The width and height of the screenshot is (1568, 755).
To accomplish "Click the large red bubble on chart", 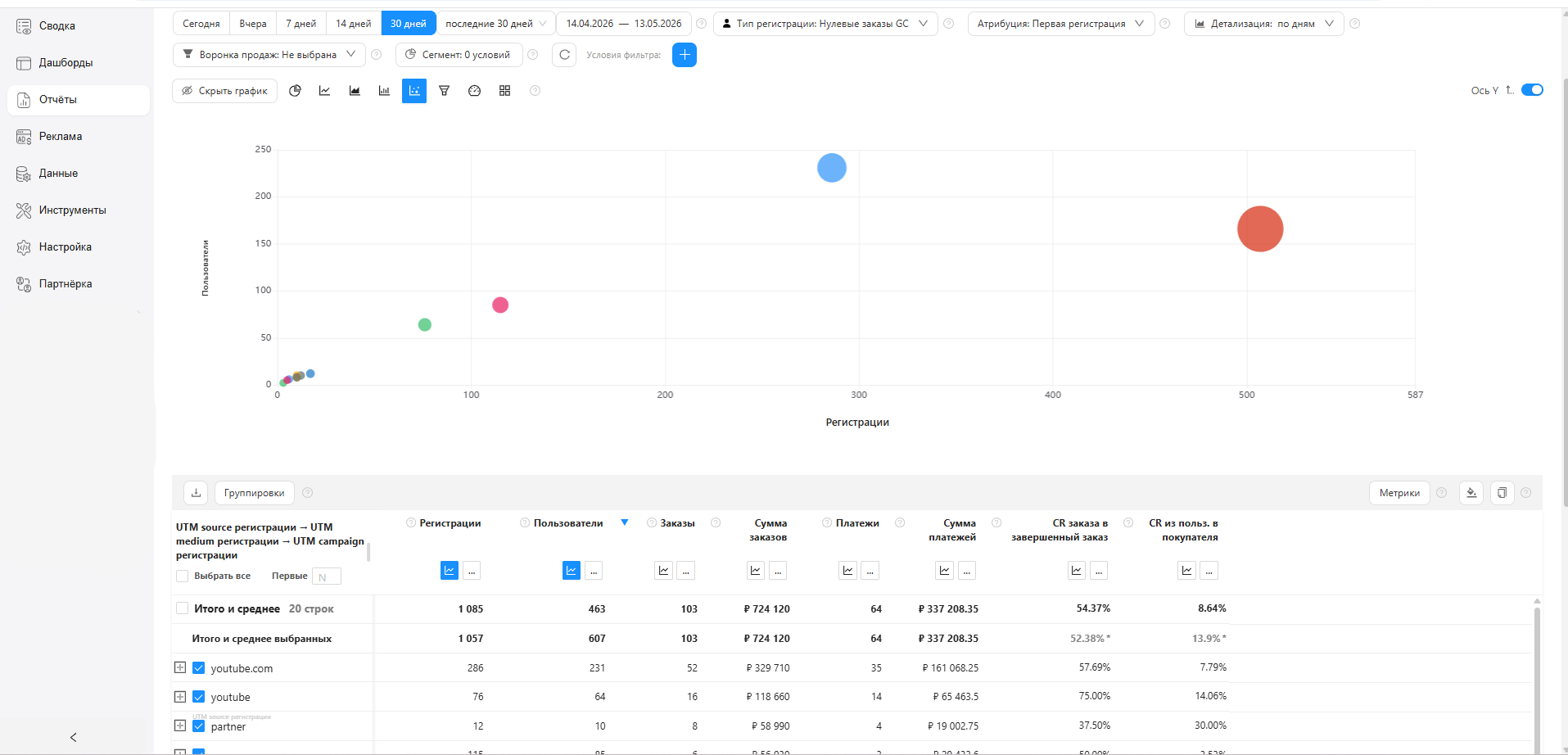I will coord(1260,228).
